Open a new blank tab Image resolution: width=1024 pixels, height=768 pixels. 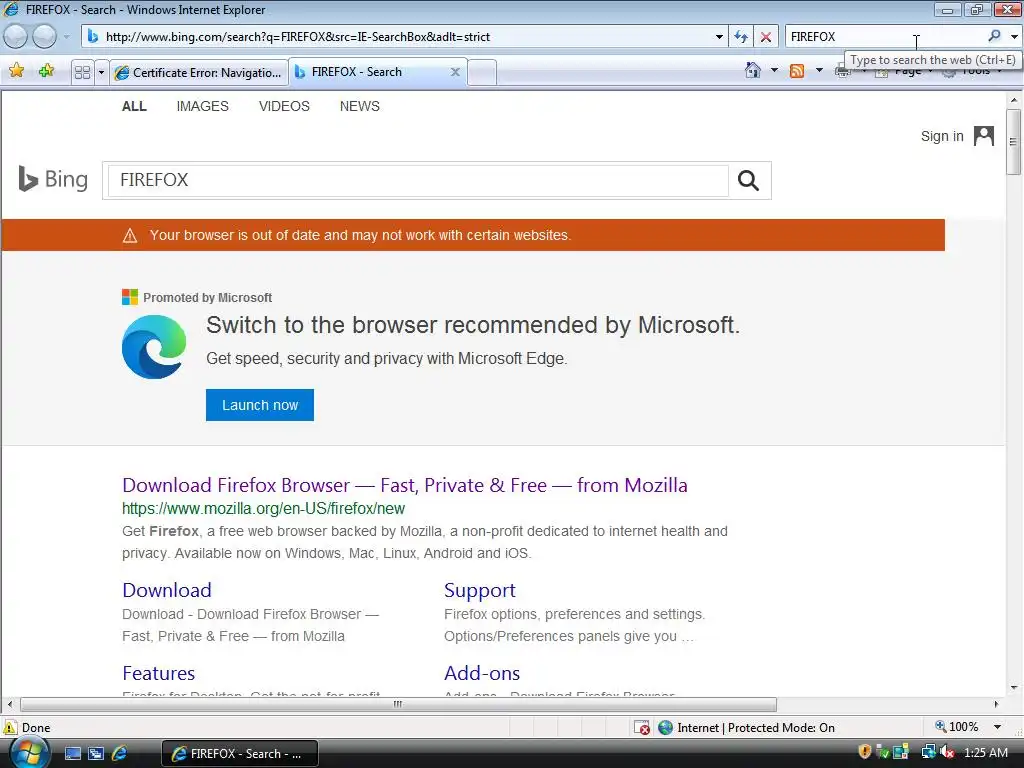482,72
